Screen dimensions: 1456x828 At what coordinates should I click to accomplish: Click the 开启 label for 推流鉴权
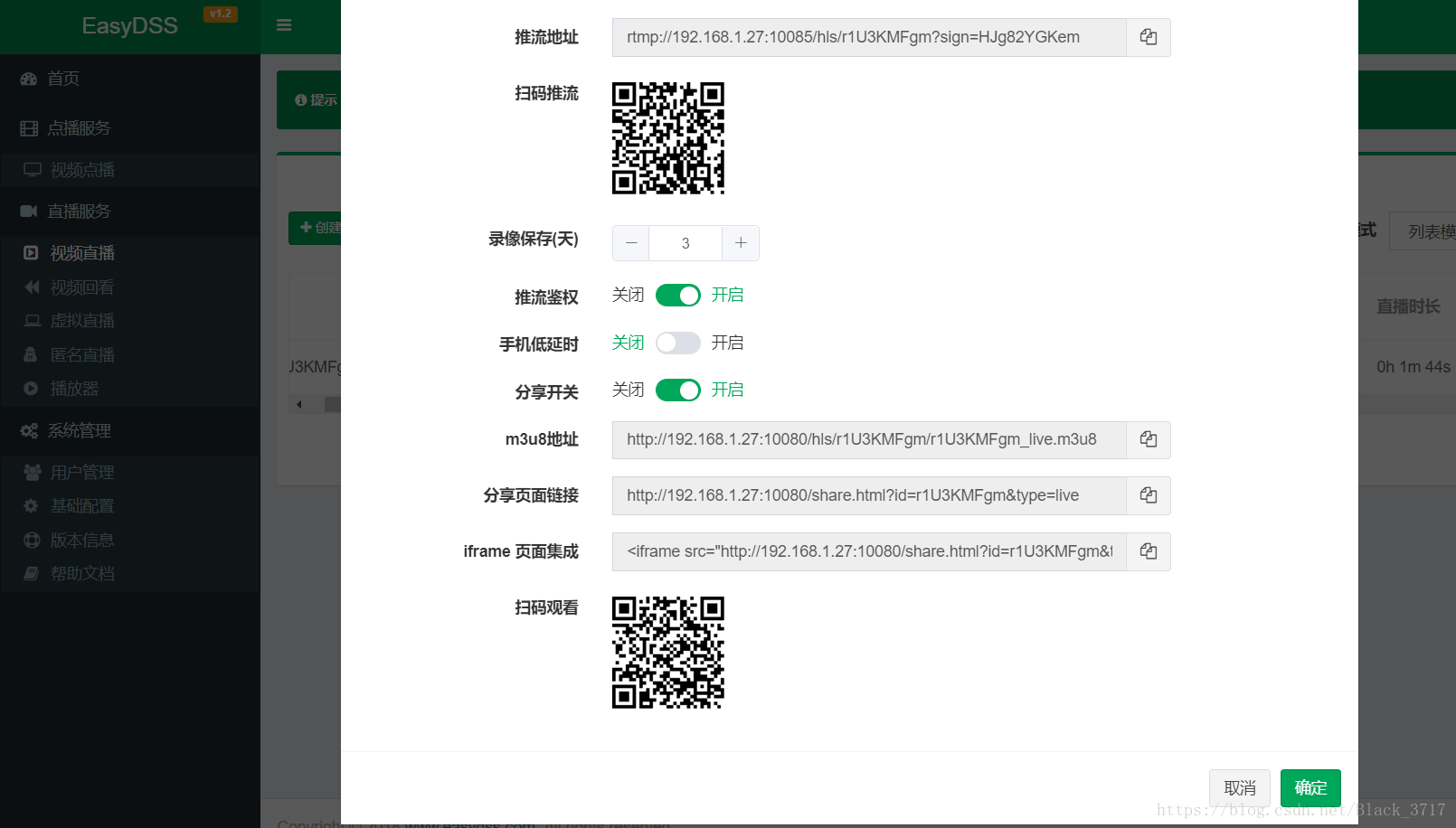pyautogui.click(x=727, y=295)
